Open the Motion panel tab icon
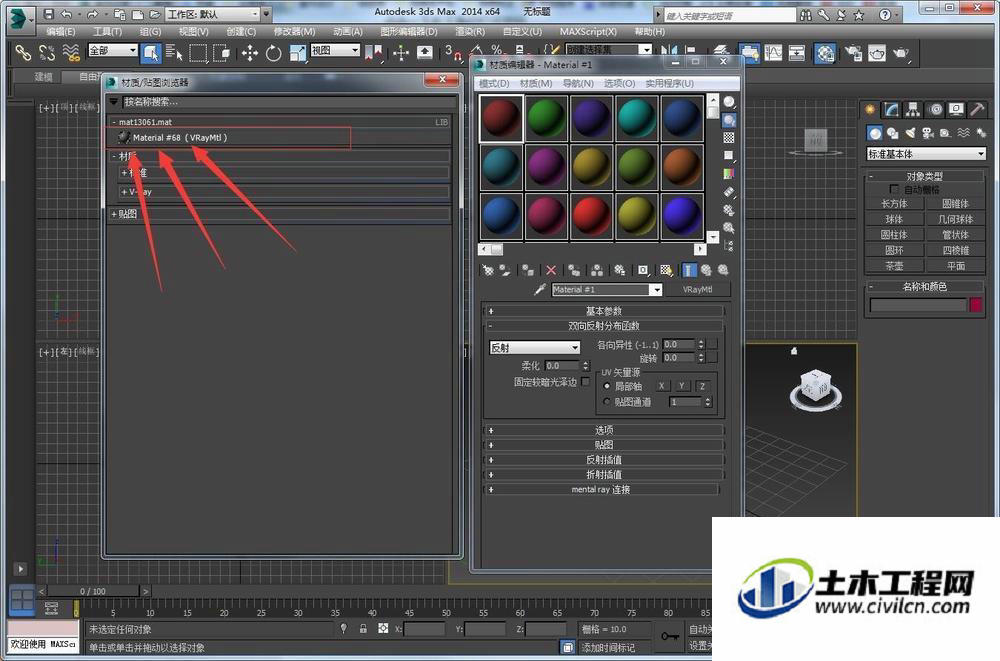The width and height of the screenshot is (1000, 661). (935, 110)
